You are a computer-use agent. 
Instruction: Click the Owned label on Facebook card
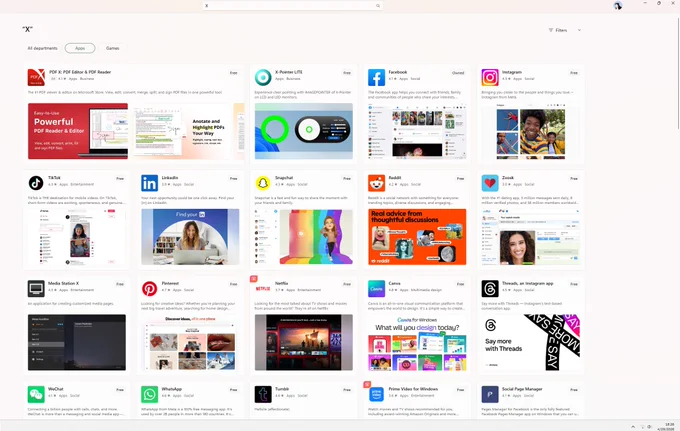[x=458, y=73]
